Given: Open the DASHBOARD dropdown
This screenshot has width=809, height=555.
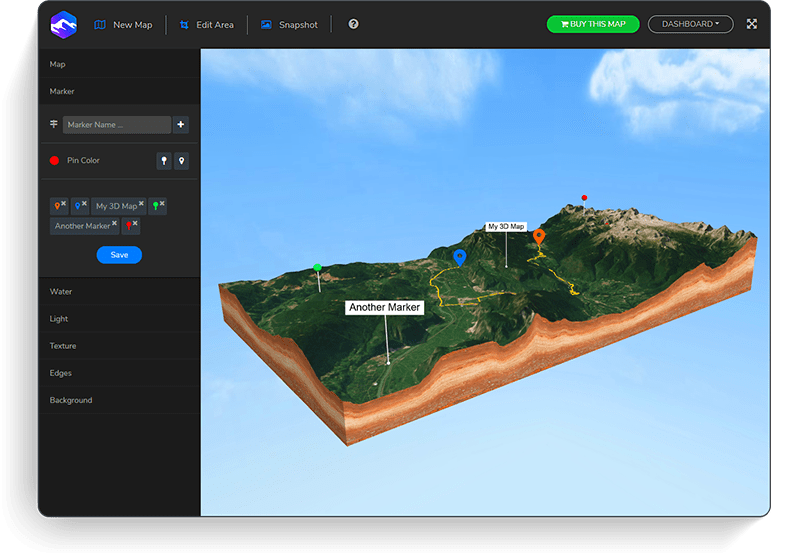Looking at the screenshot, I should click(x=690, y=24).
